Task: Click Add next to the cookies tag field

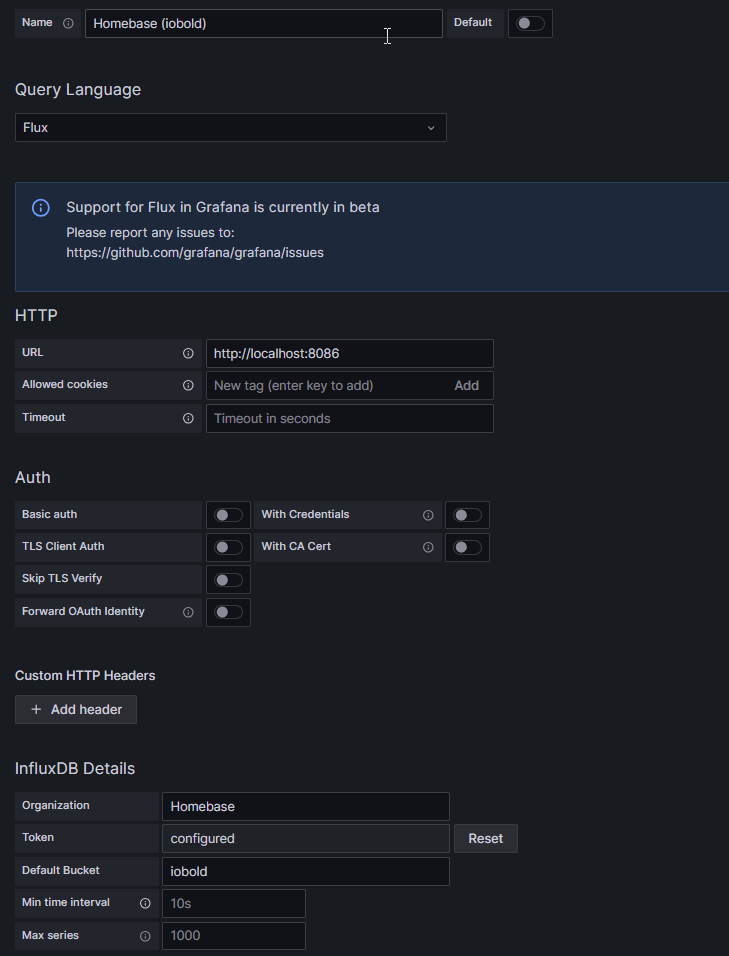Action: pos(466,385)
